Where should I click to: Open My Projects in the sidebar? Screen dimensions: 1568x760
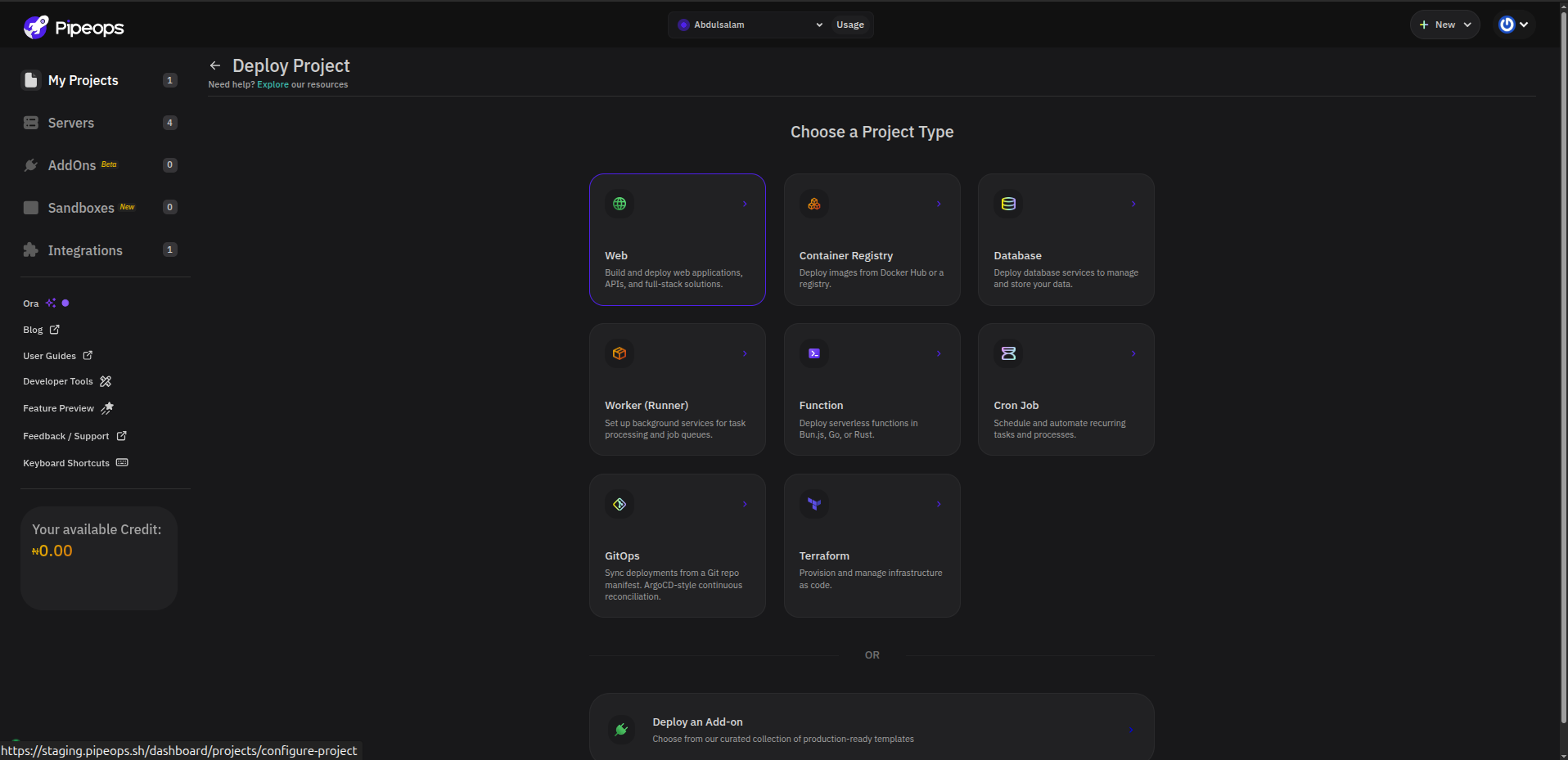pyautogui.click(x=99, y=80)
